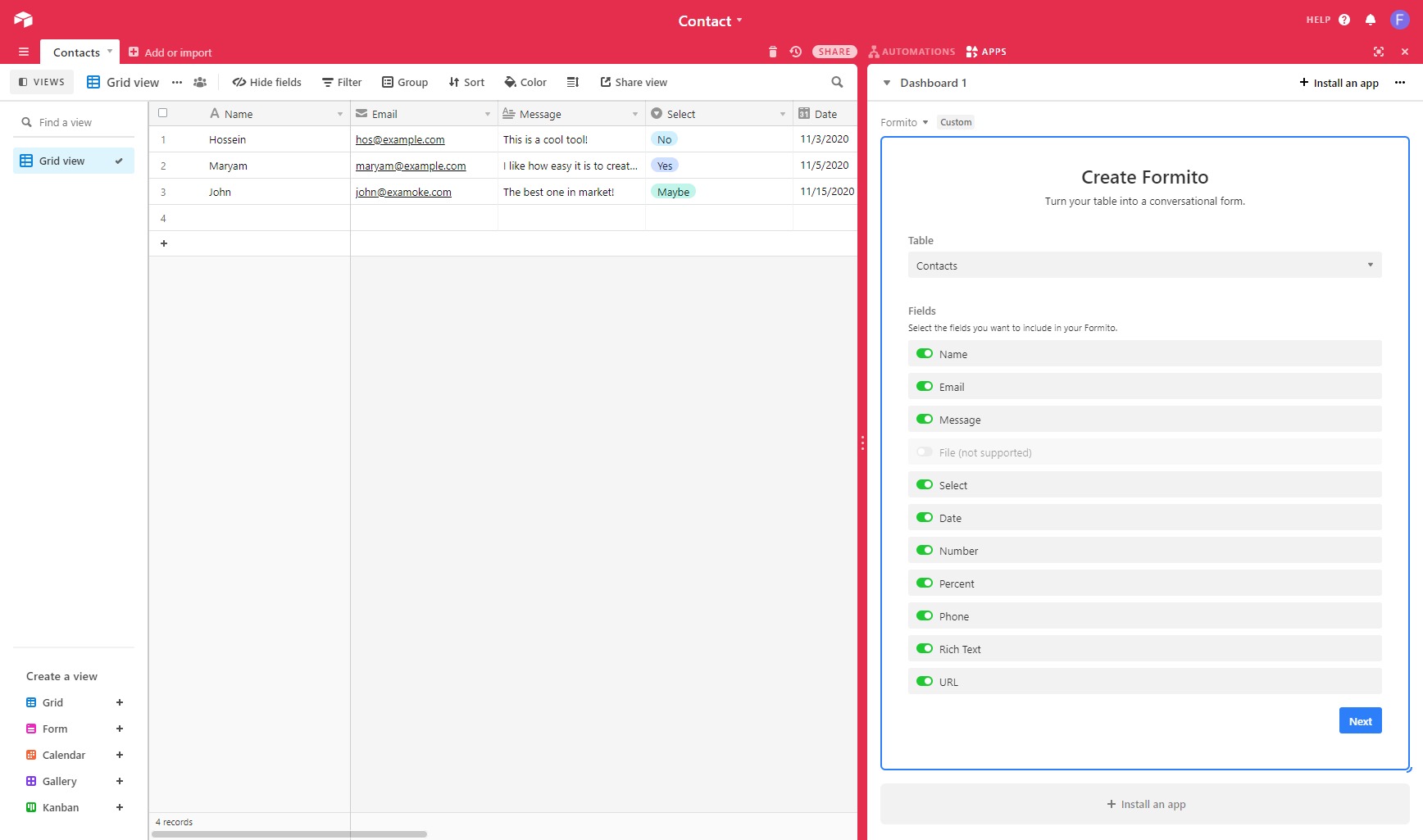The width and height of the screenshot is (1423, 840).
Task: Click Share view
Action: [x=634, y=82]
